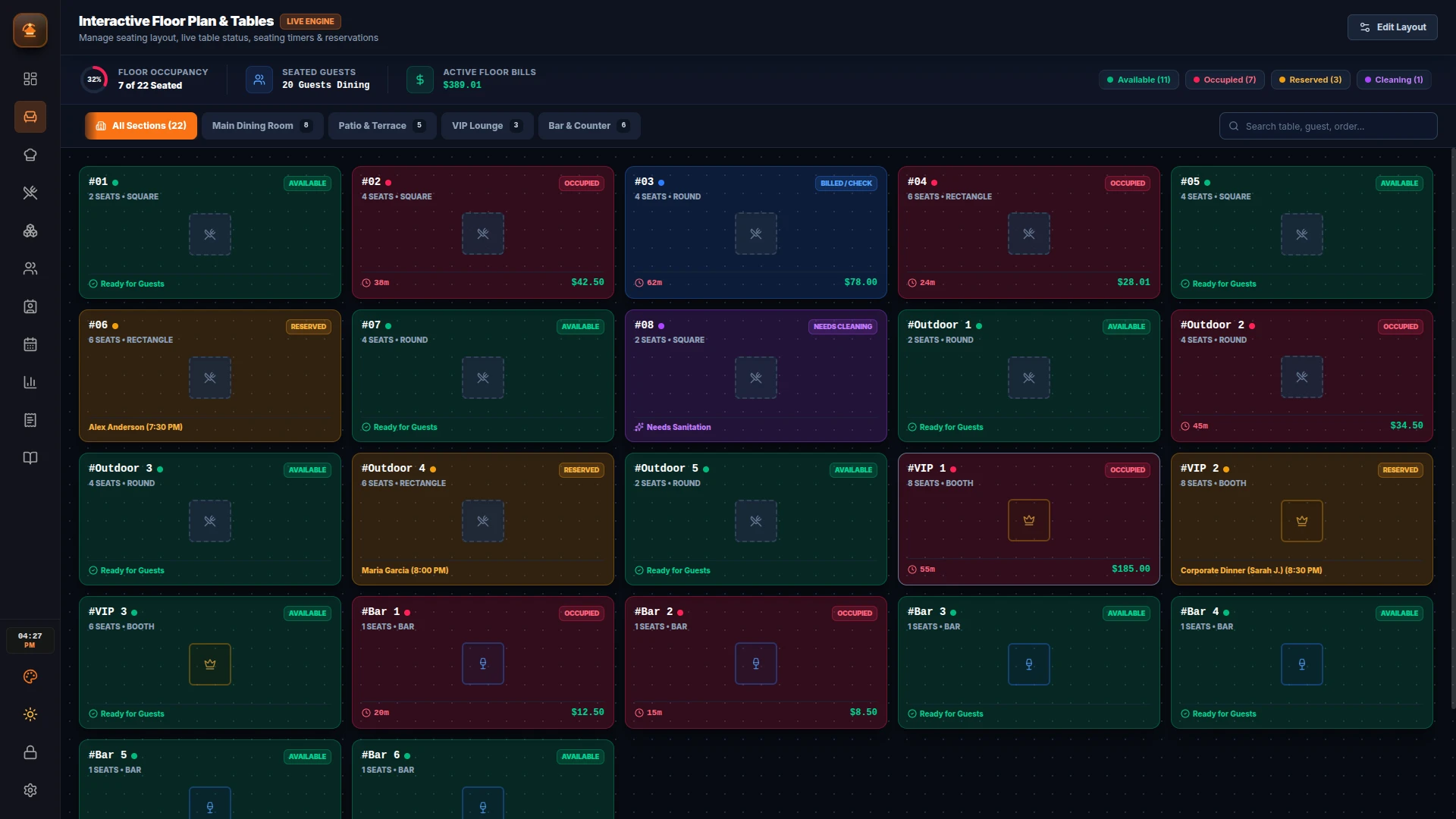1456x819 pixels.
Task: Click the LIVE ENGINE badge
Action: (x=310, y=21)
